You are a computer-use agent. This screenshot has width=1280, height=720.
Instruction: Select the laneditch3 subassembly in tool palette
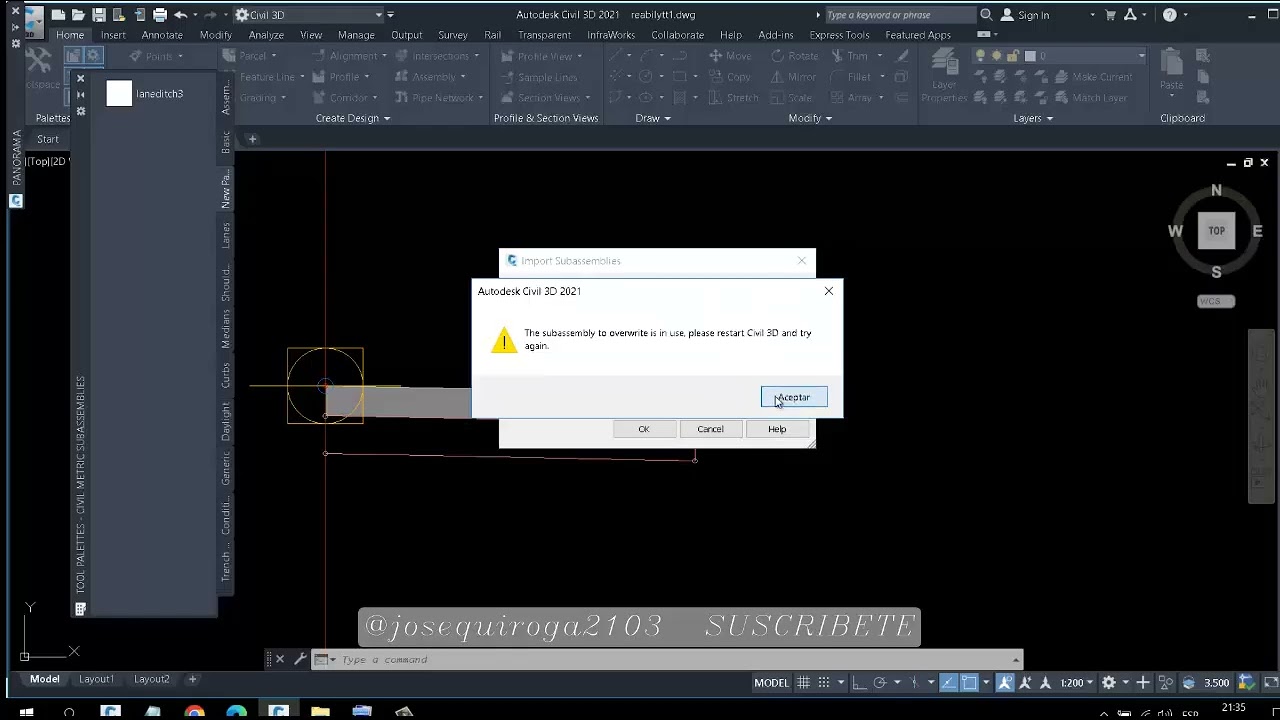pyautogui.click(x=146, y=94)
